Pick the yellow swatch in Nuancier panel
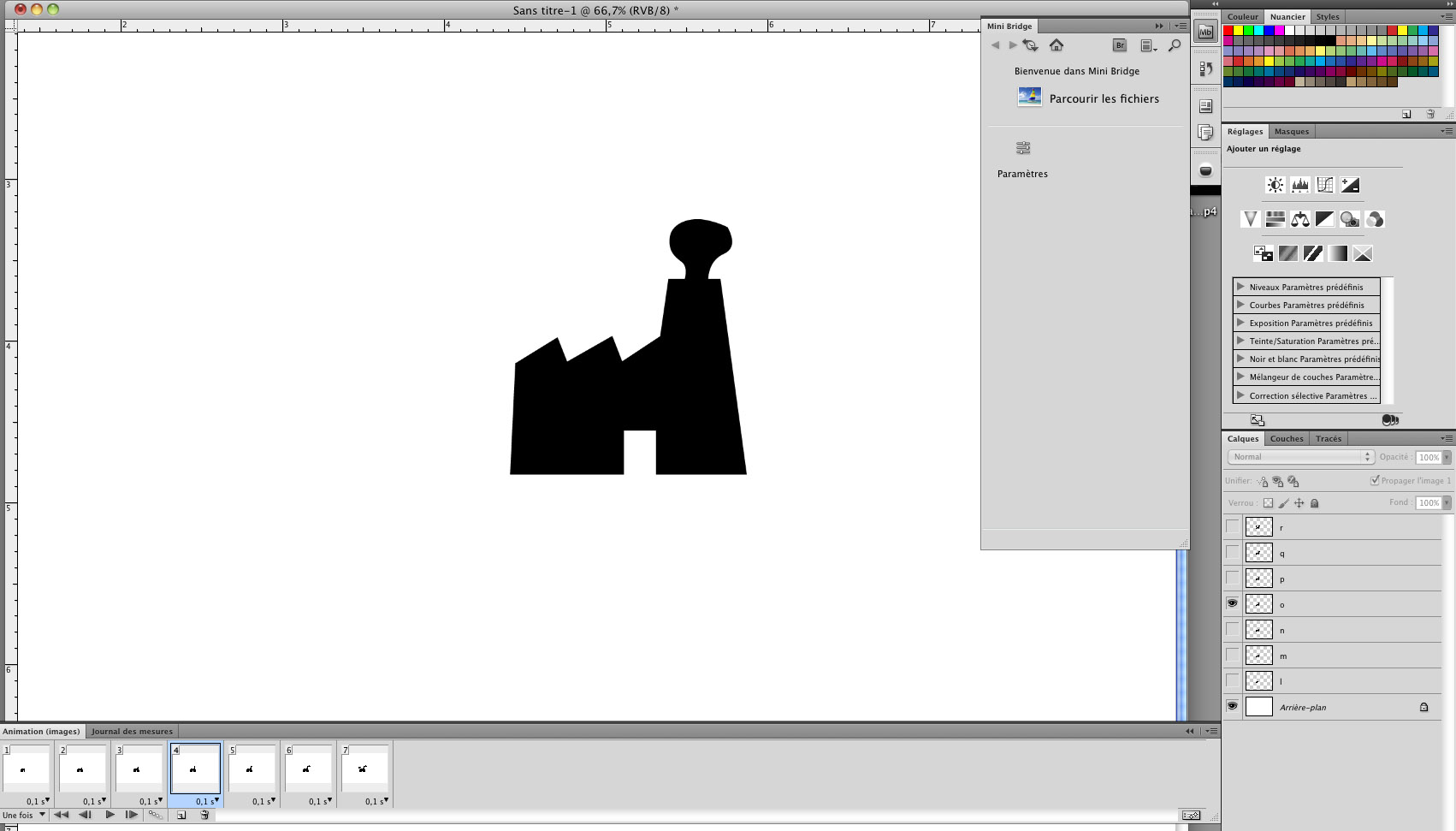Screen dimensions: 1456x831 coord(1238,30)
